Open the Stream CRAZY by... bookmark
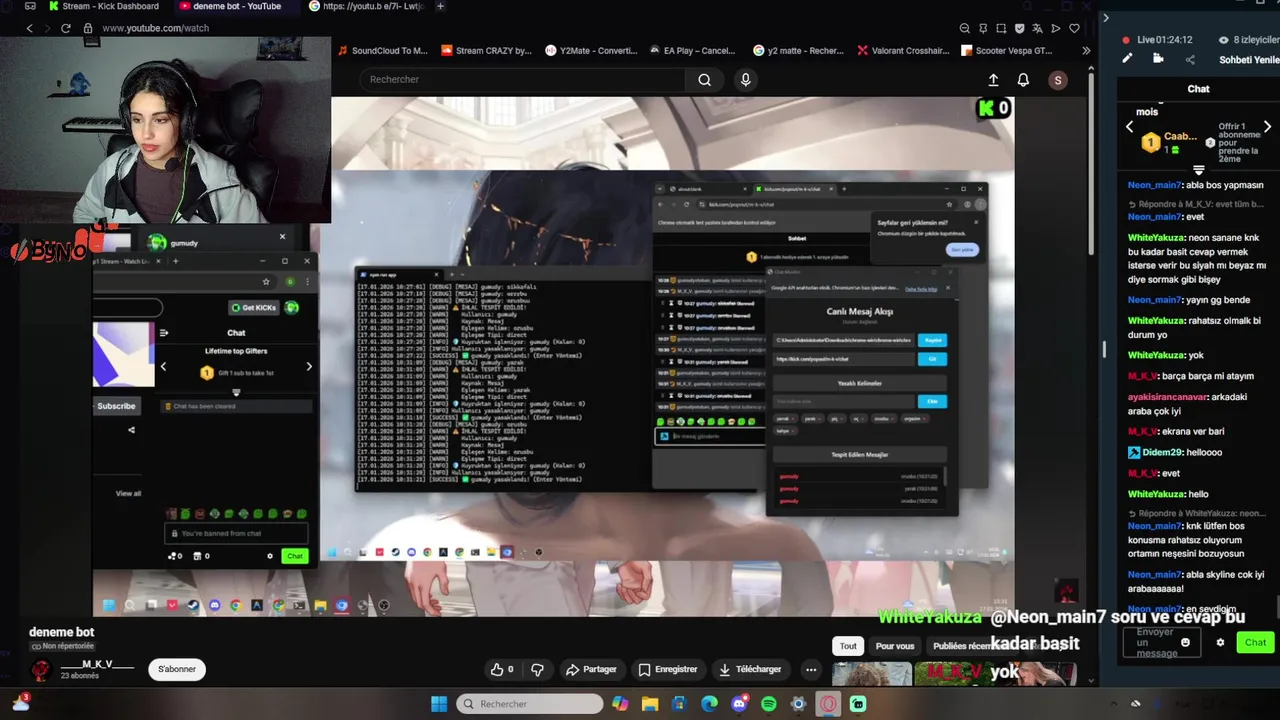1280x720 pixels. click(x=487, y=50)
